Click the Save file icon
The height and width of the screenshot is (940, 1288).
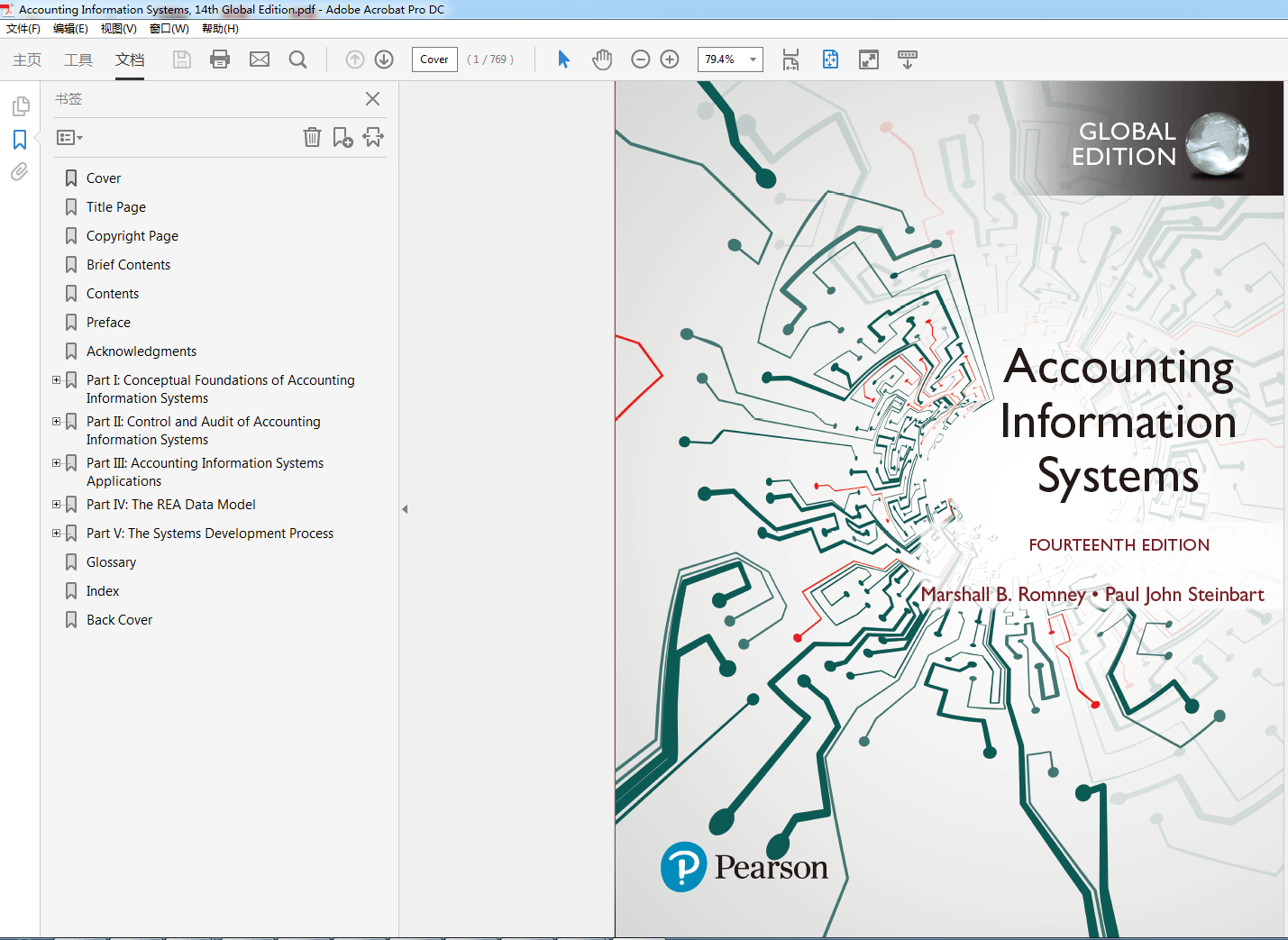[x=181, y=59]
